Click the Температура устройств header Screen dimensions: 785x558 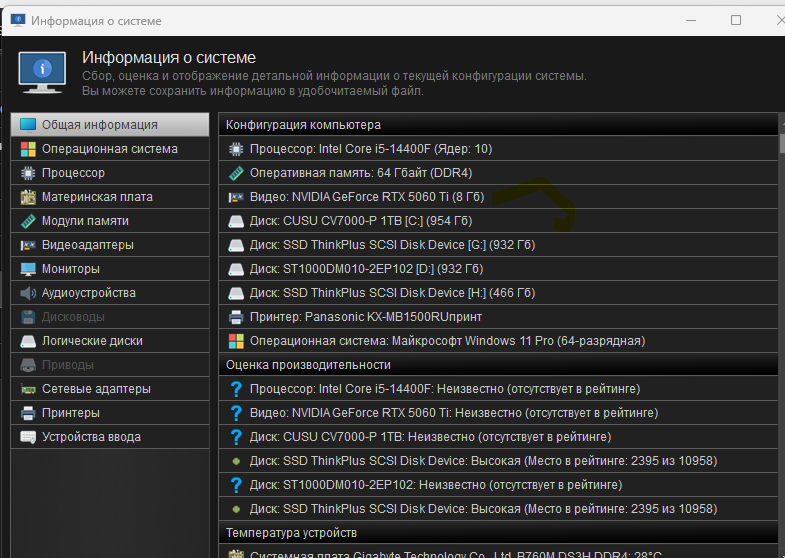[498, 533]
